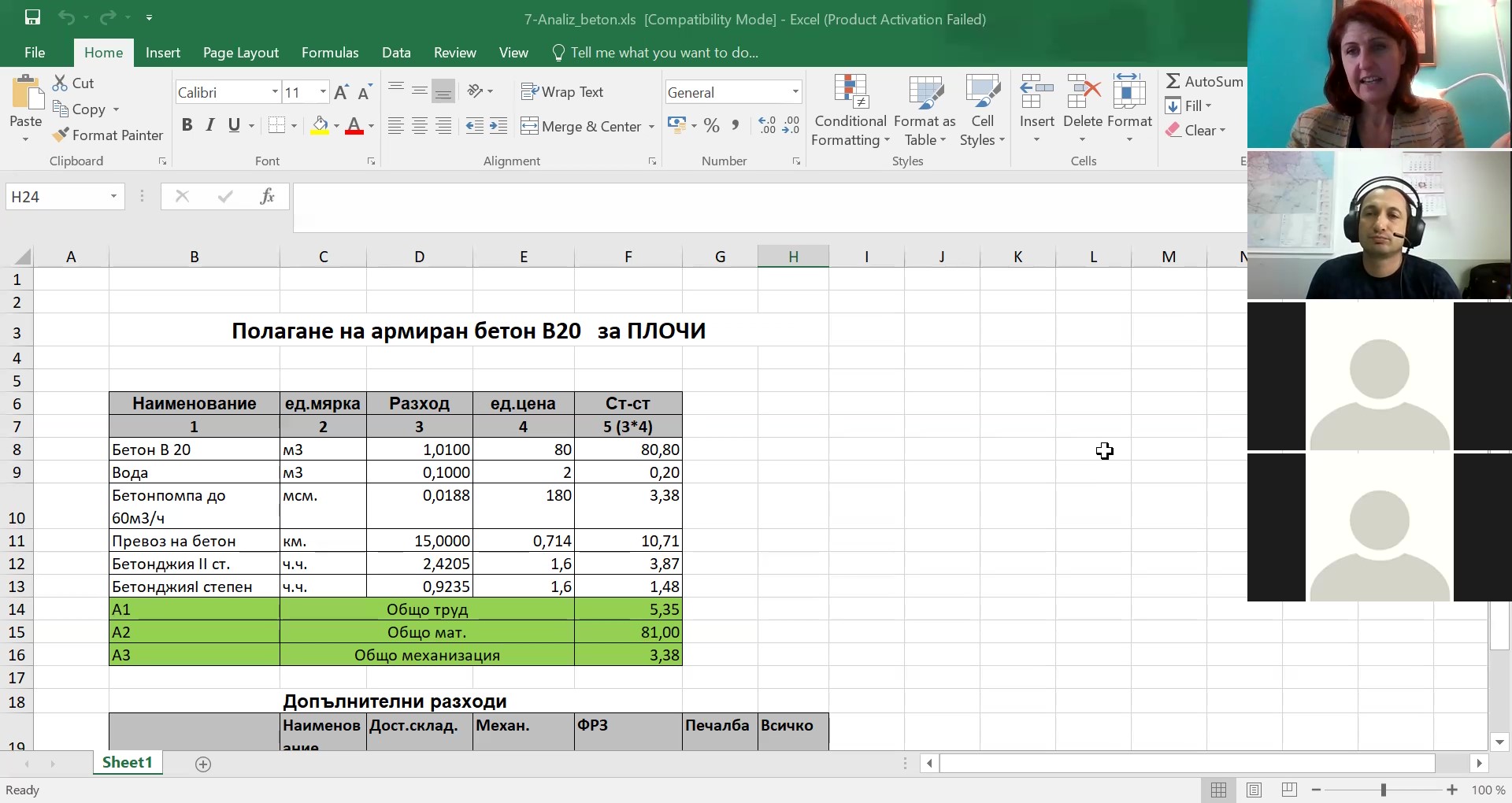Click the AutoSum button
Image resolution: width=1512 pixels, height=803 pixels.
[1204, 81]
